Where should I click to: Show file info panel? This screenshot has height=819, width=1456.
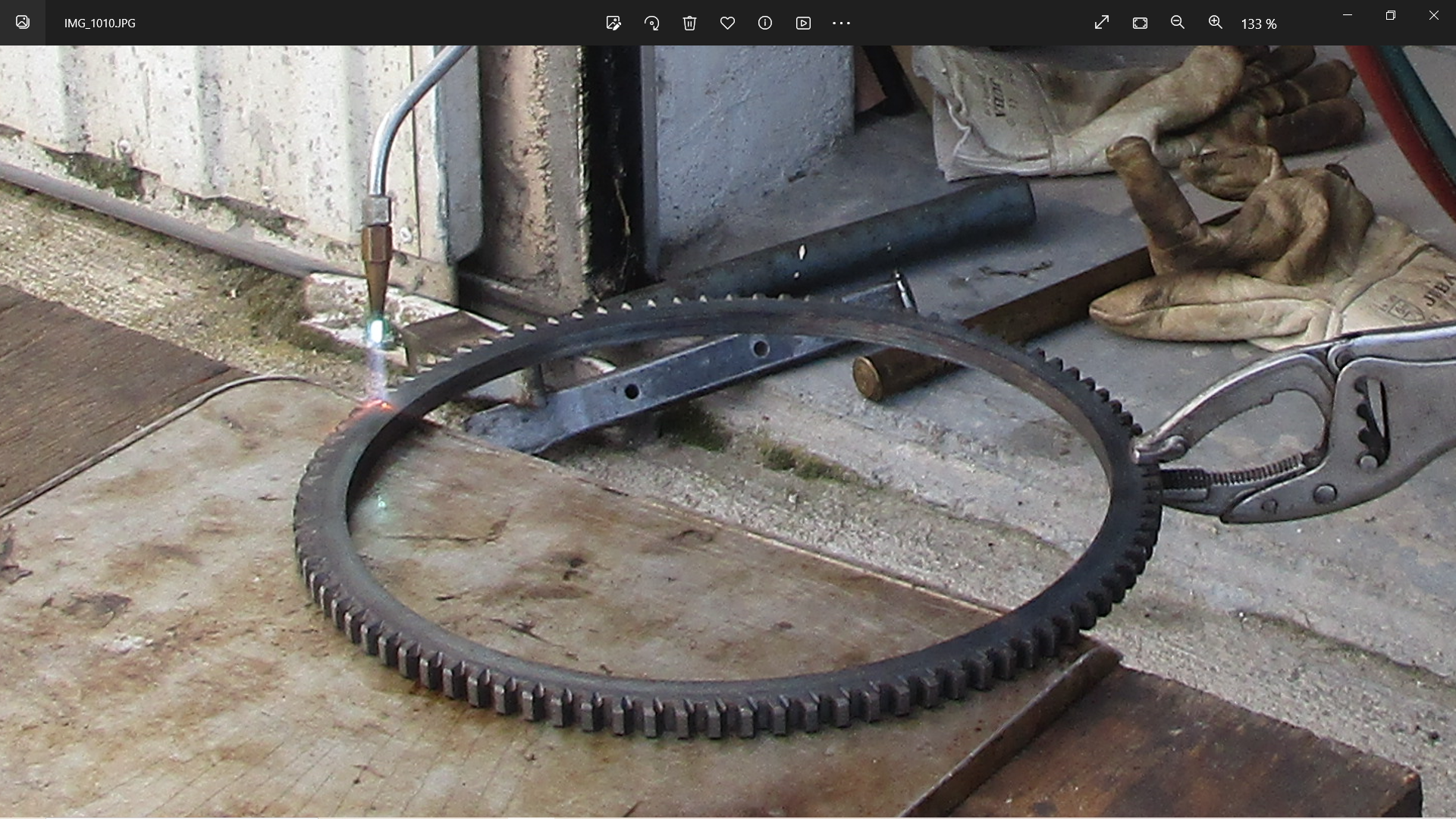click(x=765, y=23)
